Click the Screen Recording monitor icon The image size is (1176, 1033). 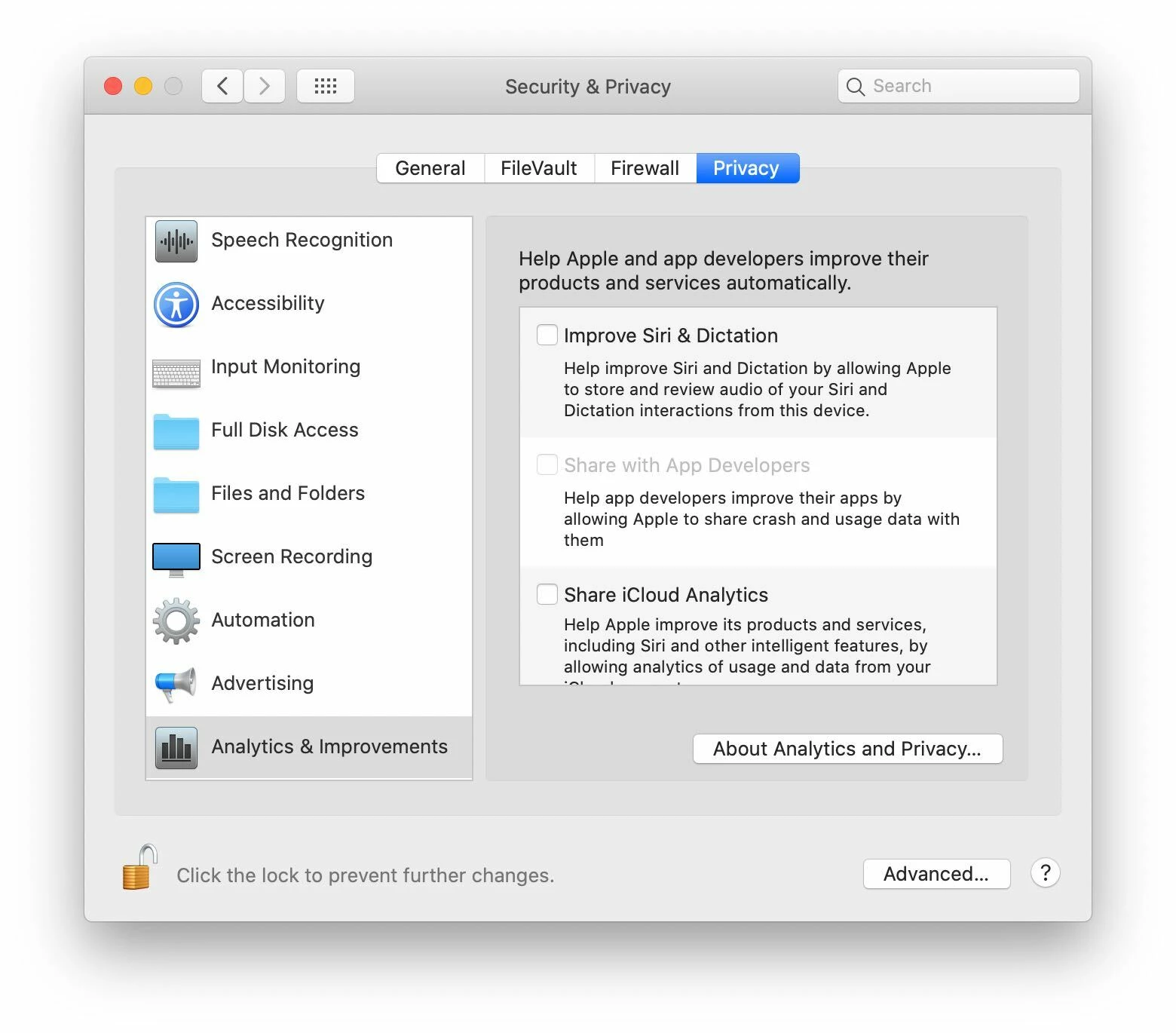tap(176, 559)
